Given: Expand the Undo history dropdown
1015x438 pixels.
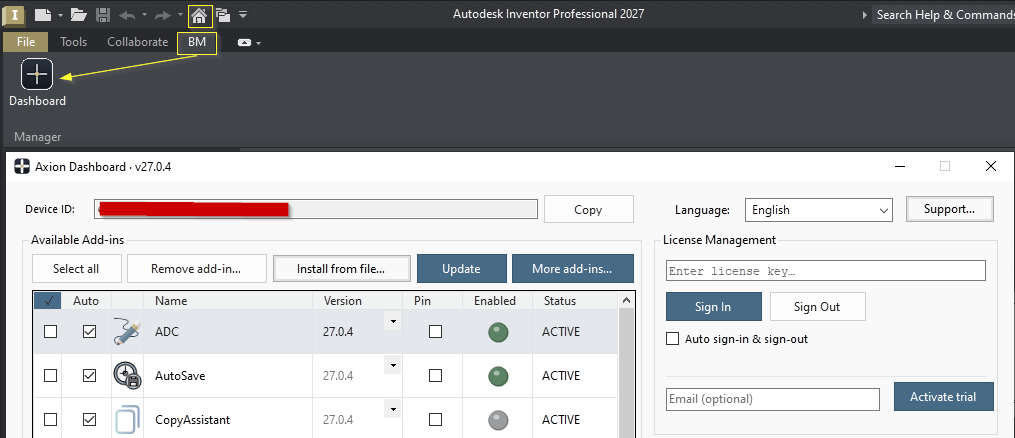Looking at the screenshot, I should click(x=144, y=14).
